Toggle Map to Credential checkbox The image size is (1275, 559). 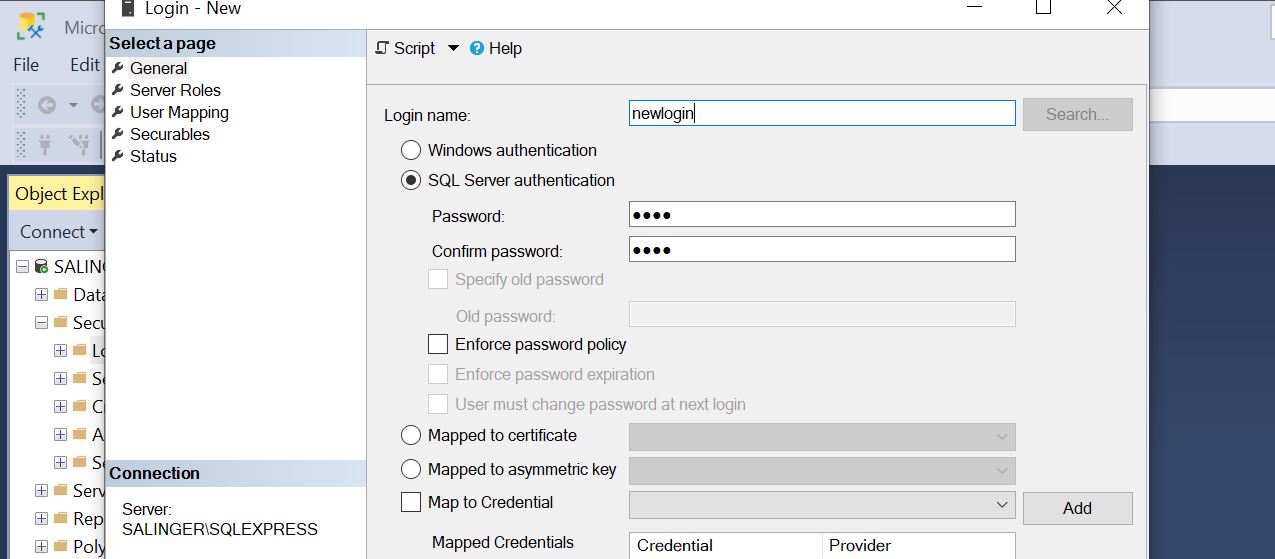(411, 502)
